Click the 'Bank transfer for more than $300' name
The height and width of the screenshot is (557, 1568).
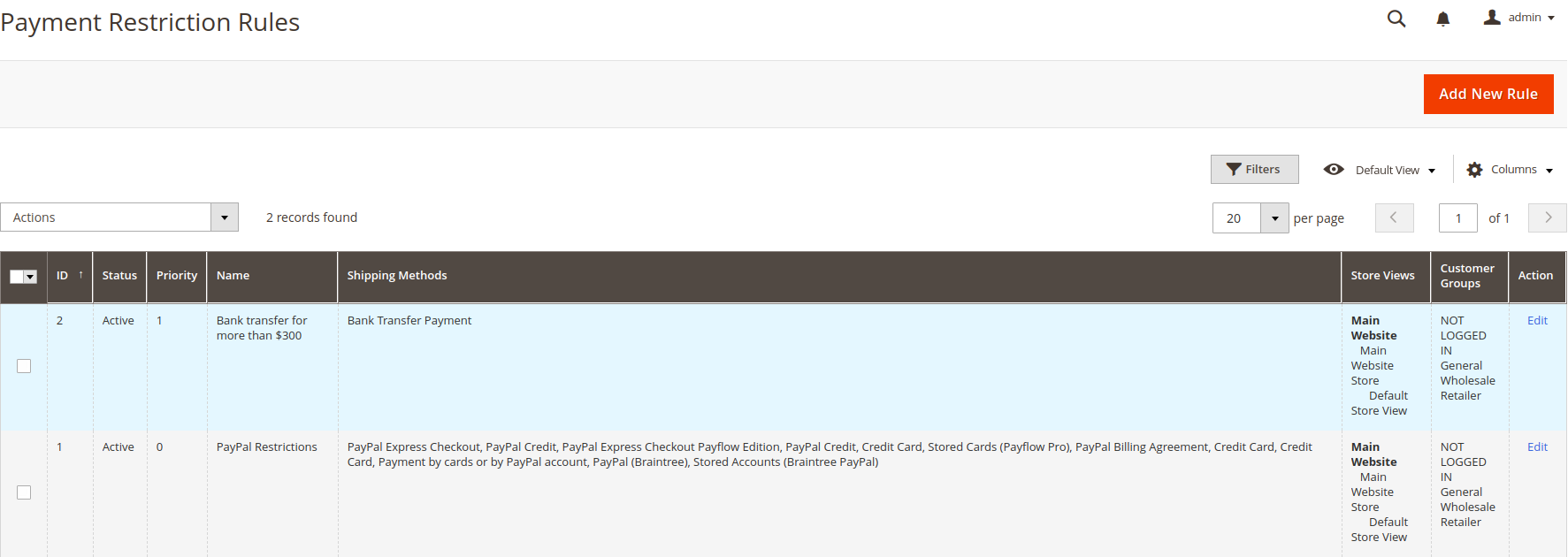coord(262,328)
